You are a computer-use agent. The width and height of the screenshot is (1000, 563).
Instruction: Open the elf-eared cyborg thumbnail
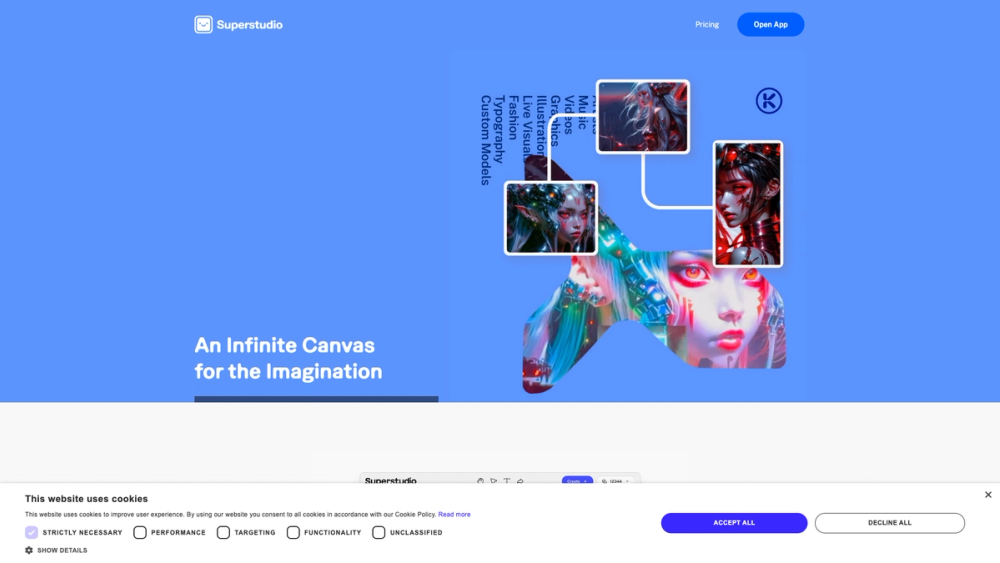pyautogui.click(x=550, y=218)
